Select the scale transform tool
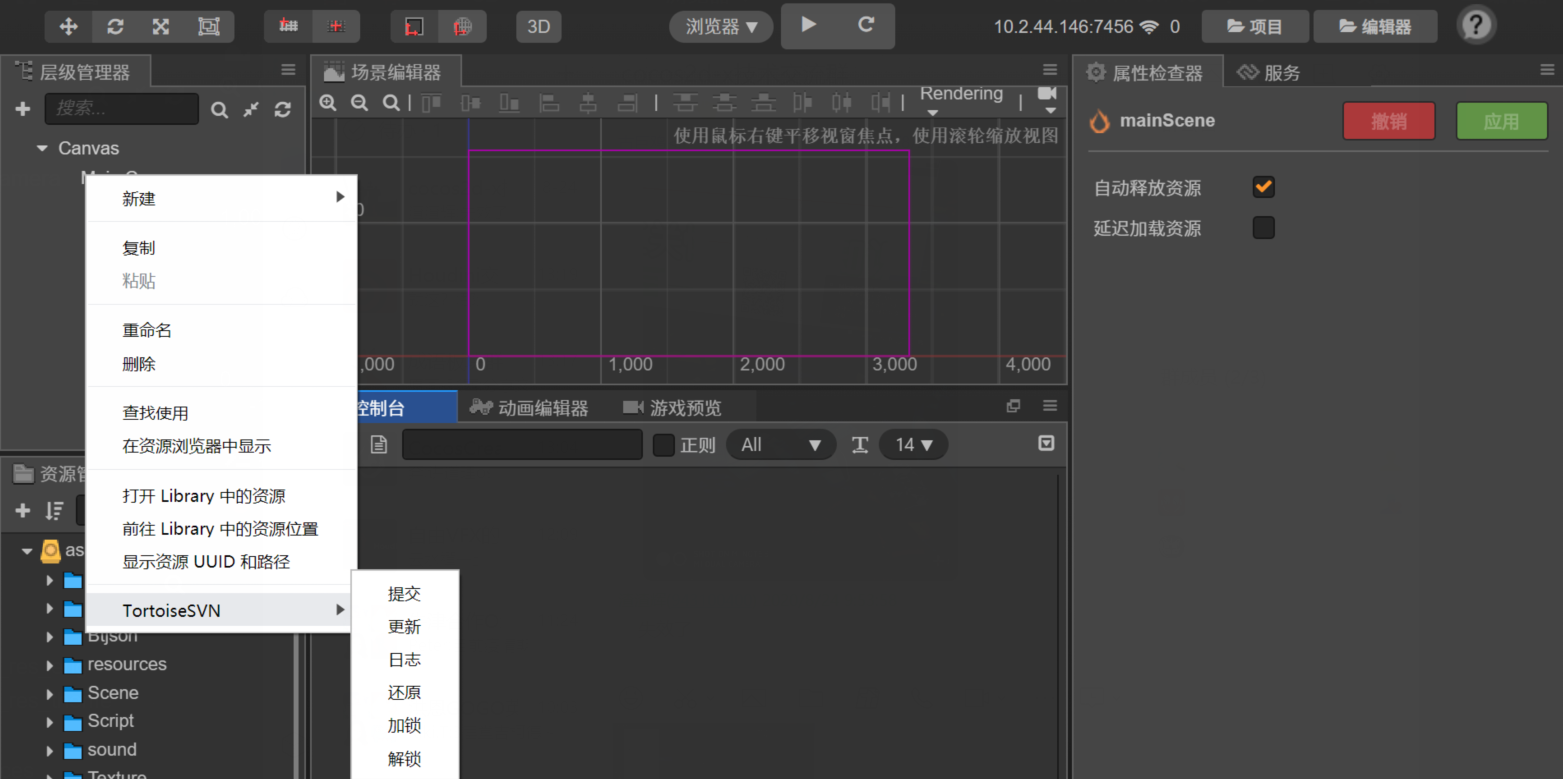 [x=161, y=27]
